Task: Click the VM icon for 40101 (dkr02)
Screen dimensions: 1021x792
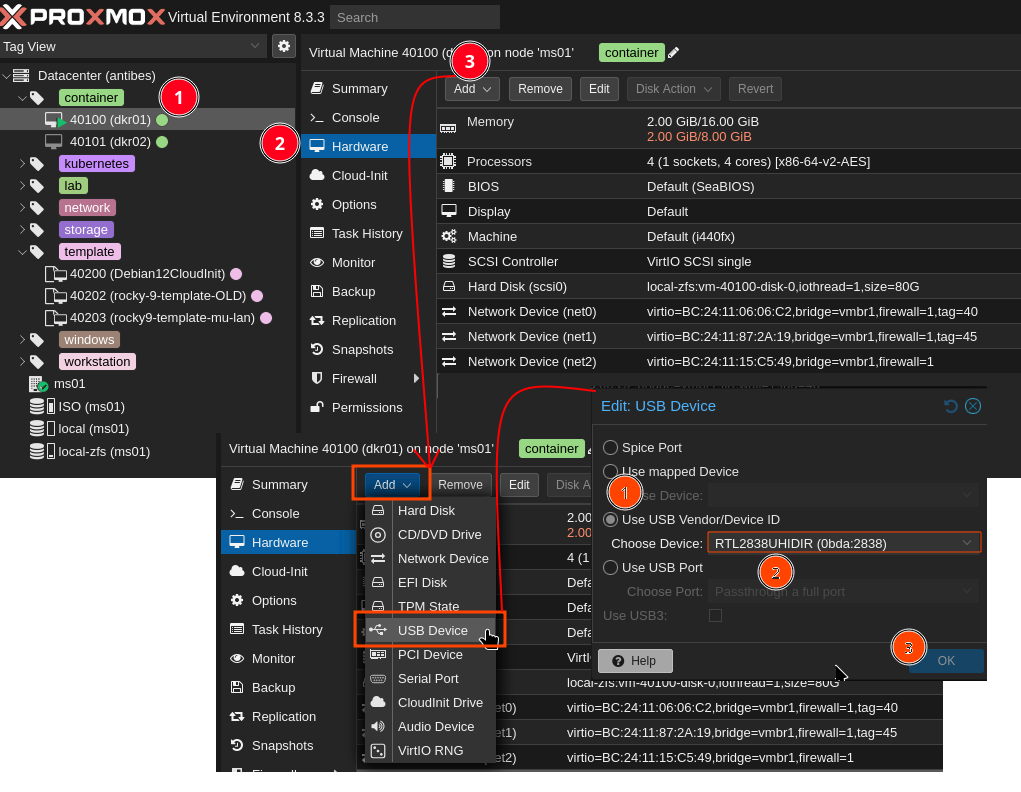Action: click(53, 141)
